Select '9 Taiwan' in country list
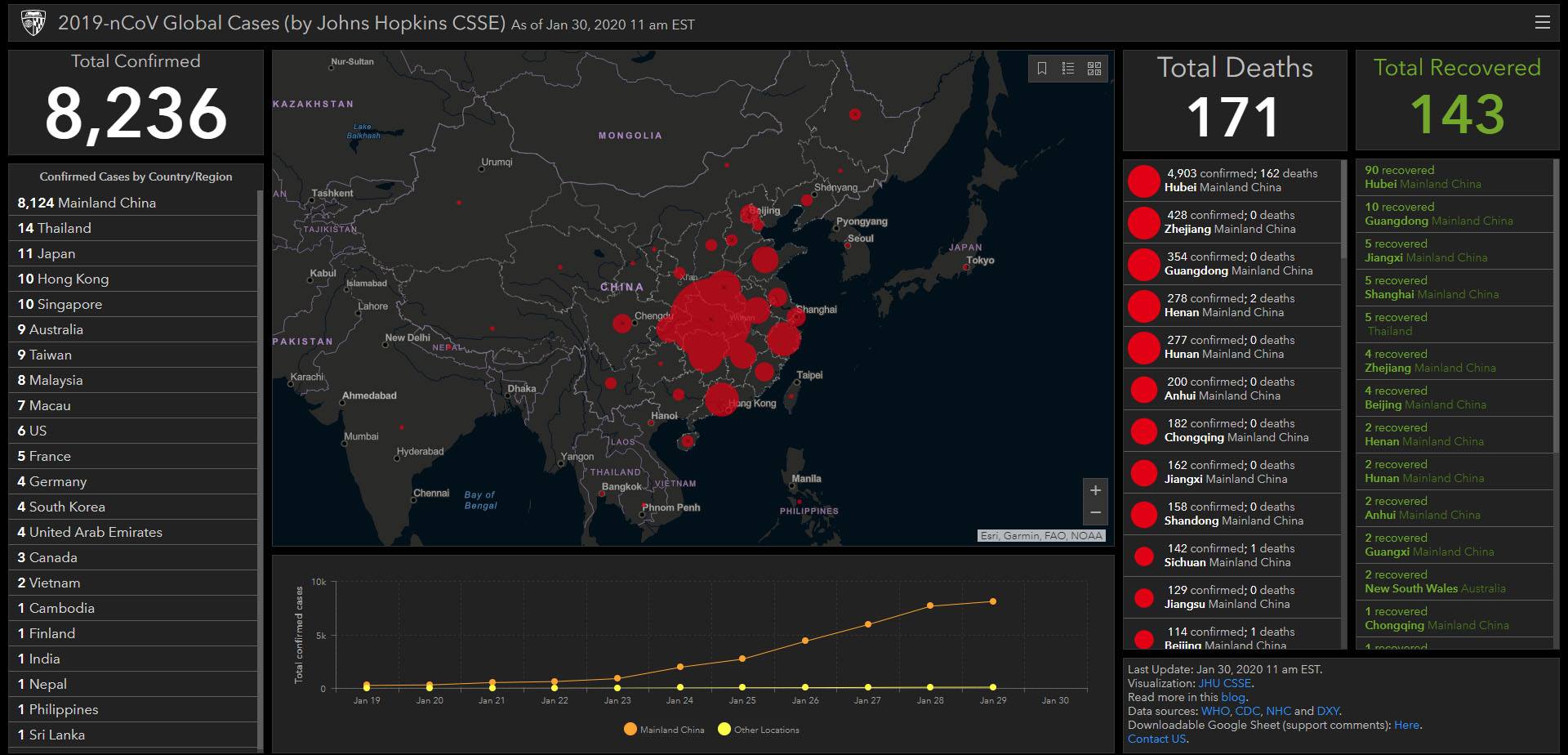 (133, 355)
